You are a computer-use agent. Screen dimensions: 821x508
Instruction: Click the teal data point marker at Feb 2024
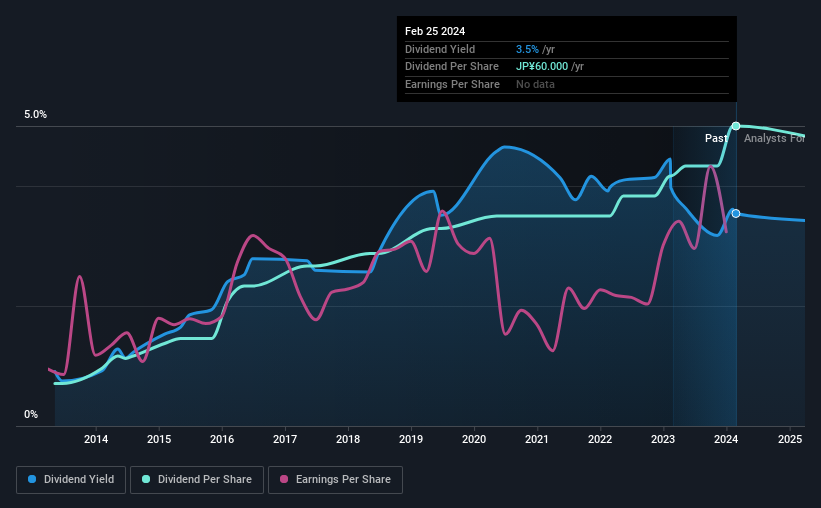(x=736, y=126)
